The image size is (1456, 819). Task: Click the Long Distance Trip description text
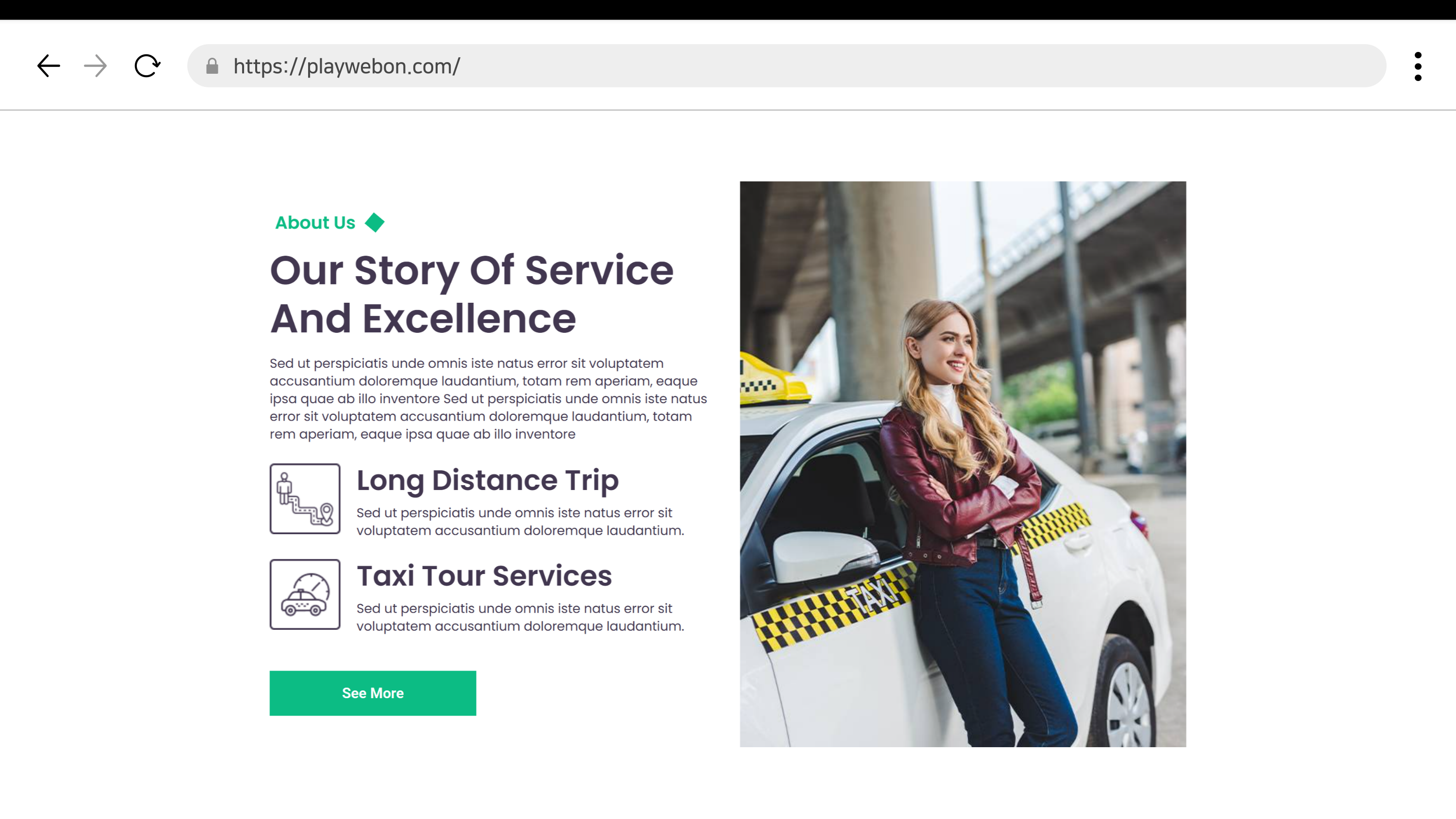pos(520,522)
